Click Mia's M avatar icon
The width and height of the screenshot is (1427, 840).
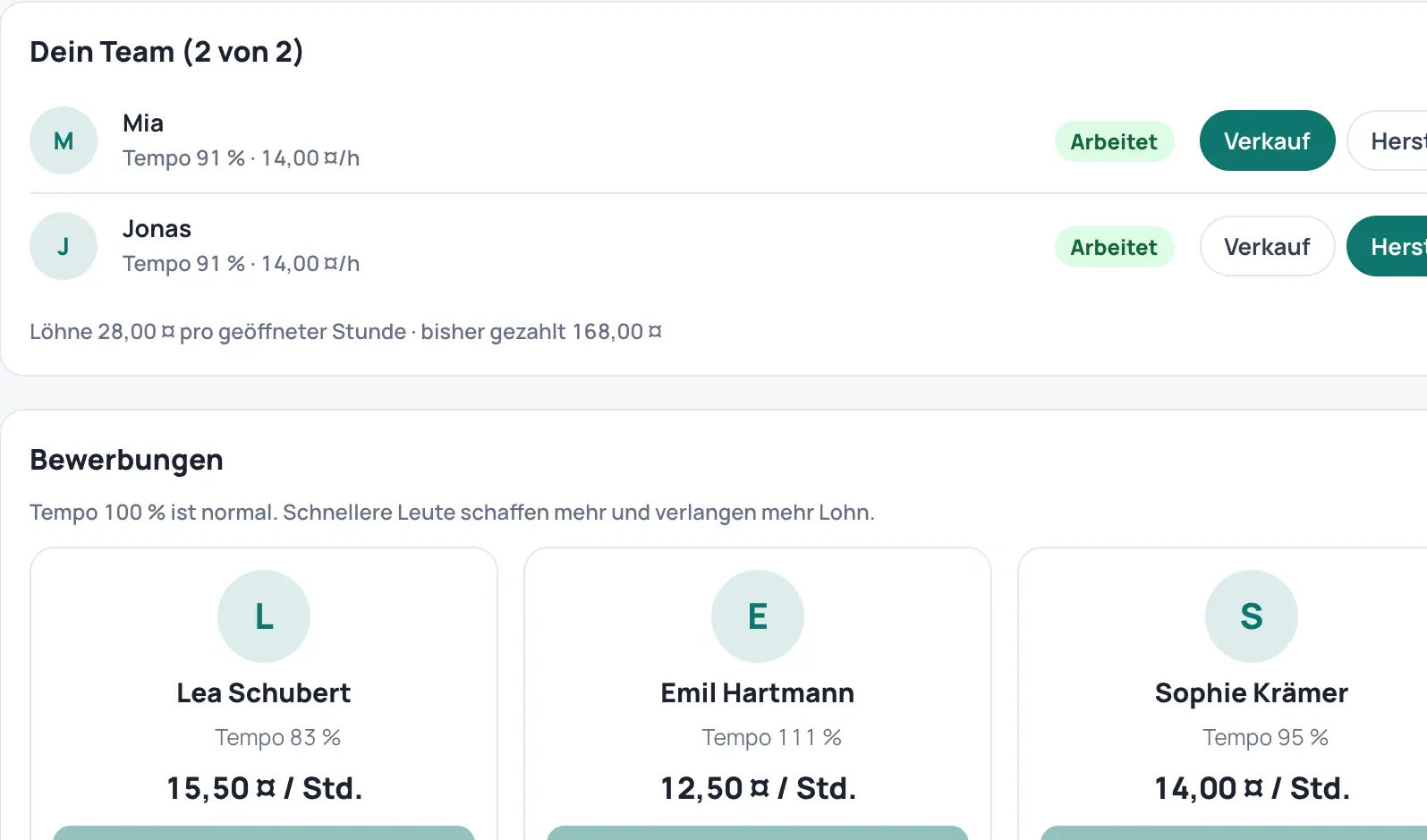tap(64, 140)
